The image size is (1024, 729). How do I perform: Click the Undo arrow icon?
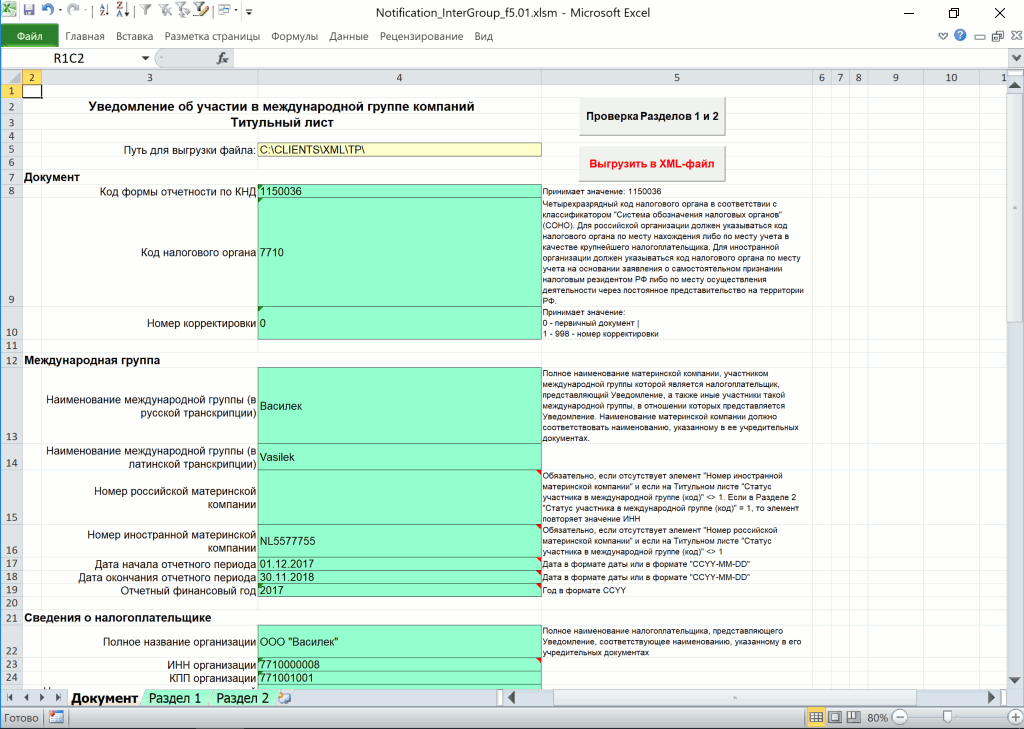tap(48, 11)
